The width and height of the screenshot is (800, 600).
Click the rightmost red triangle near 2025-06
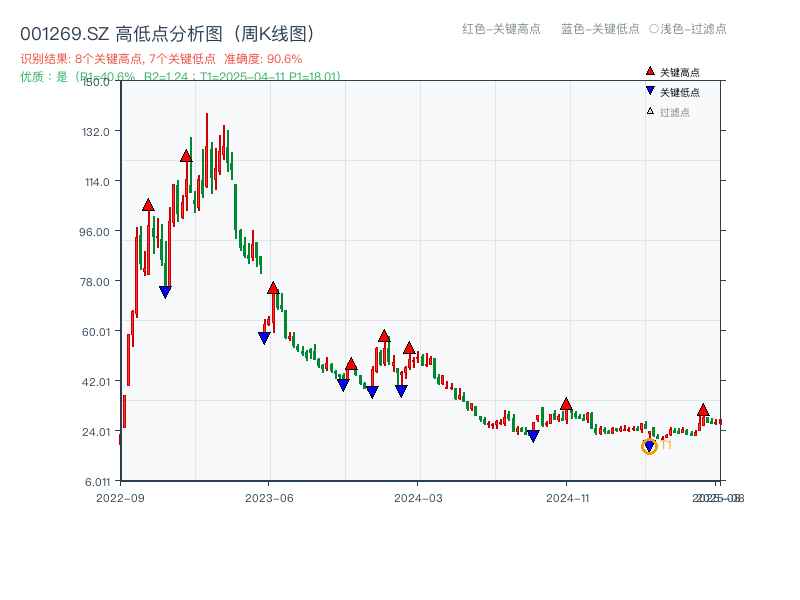[704, 410]
